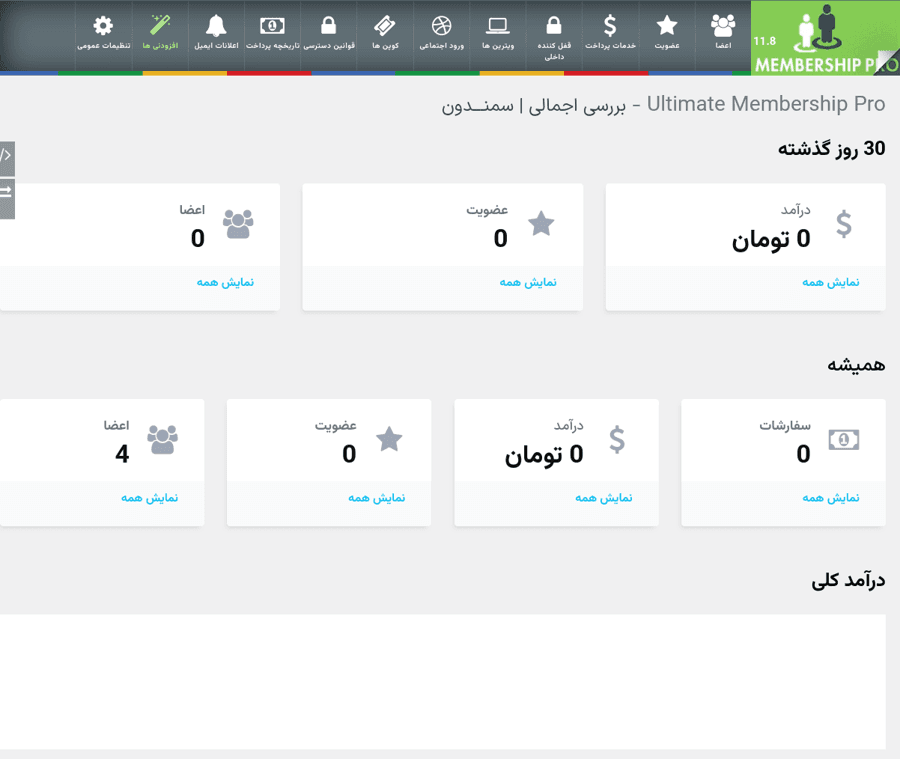
Task: Open قوانین دسترسی access rules menu item
Action: tap(329, 33)
